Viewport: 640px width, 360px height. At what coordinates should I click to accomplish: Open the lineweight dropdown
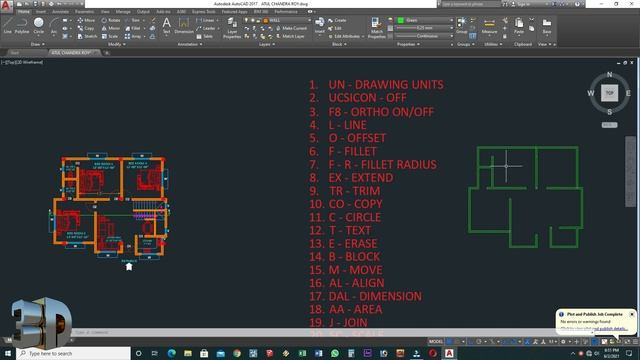tap(424, 28)
